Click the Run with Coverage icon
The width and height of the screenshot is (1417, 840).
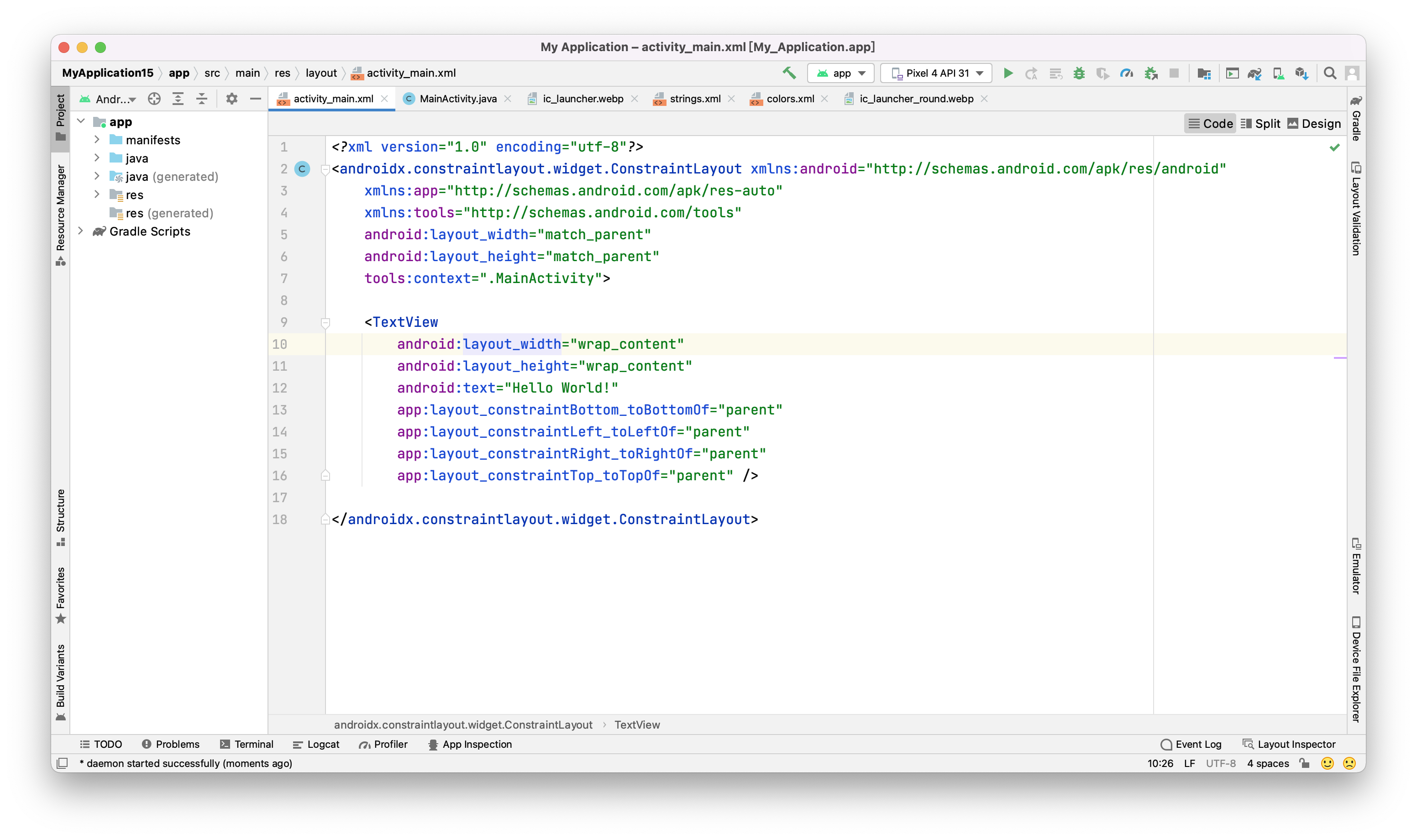click(x=1102, y=73)
